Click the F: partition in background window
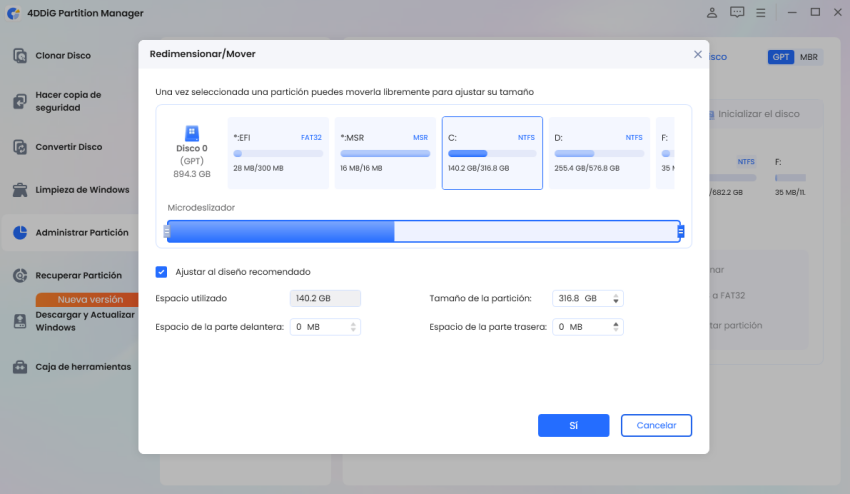850x494 pixels. pos(790,177)
